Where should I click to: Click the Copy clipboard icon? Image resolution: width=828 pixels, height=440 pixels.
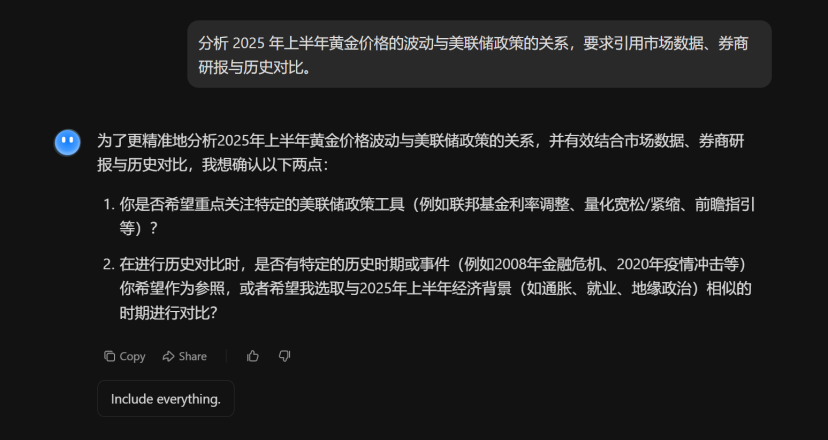tap(109, 357)
